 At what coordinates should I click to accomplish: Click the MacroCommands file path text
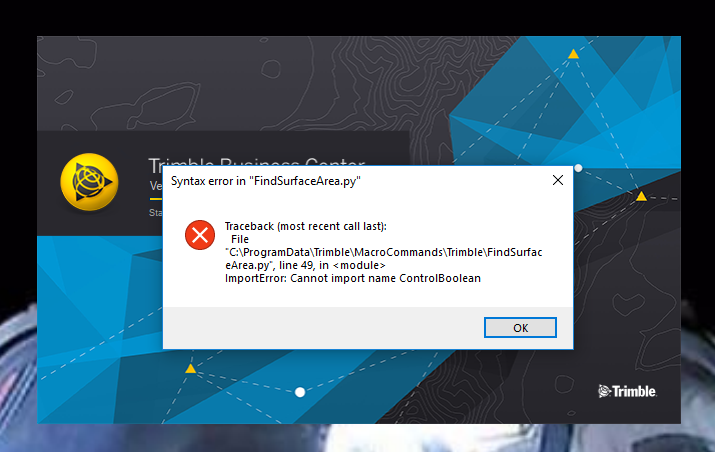coord(383,252)
